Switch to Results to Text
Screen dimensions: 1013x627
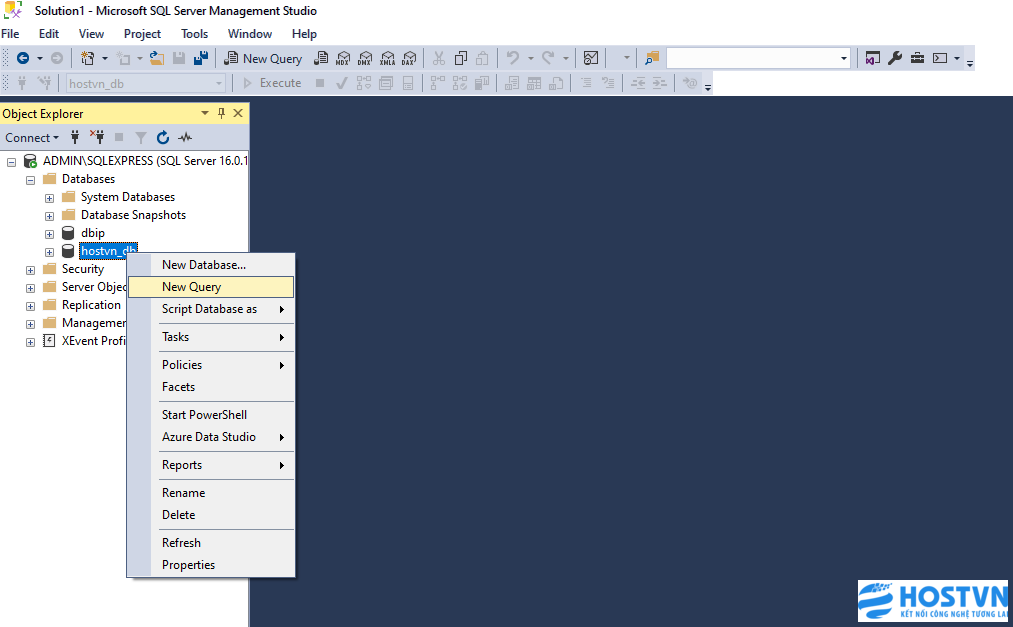pyautogui.click(x=512, y=83)
